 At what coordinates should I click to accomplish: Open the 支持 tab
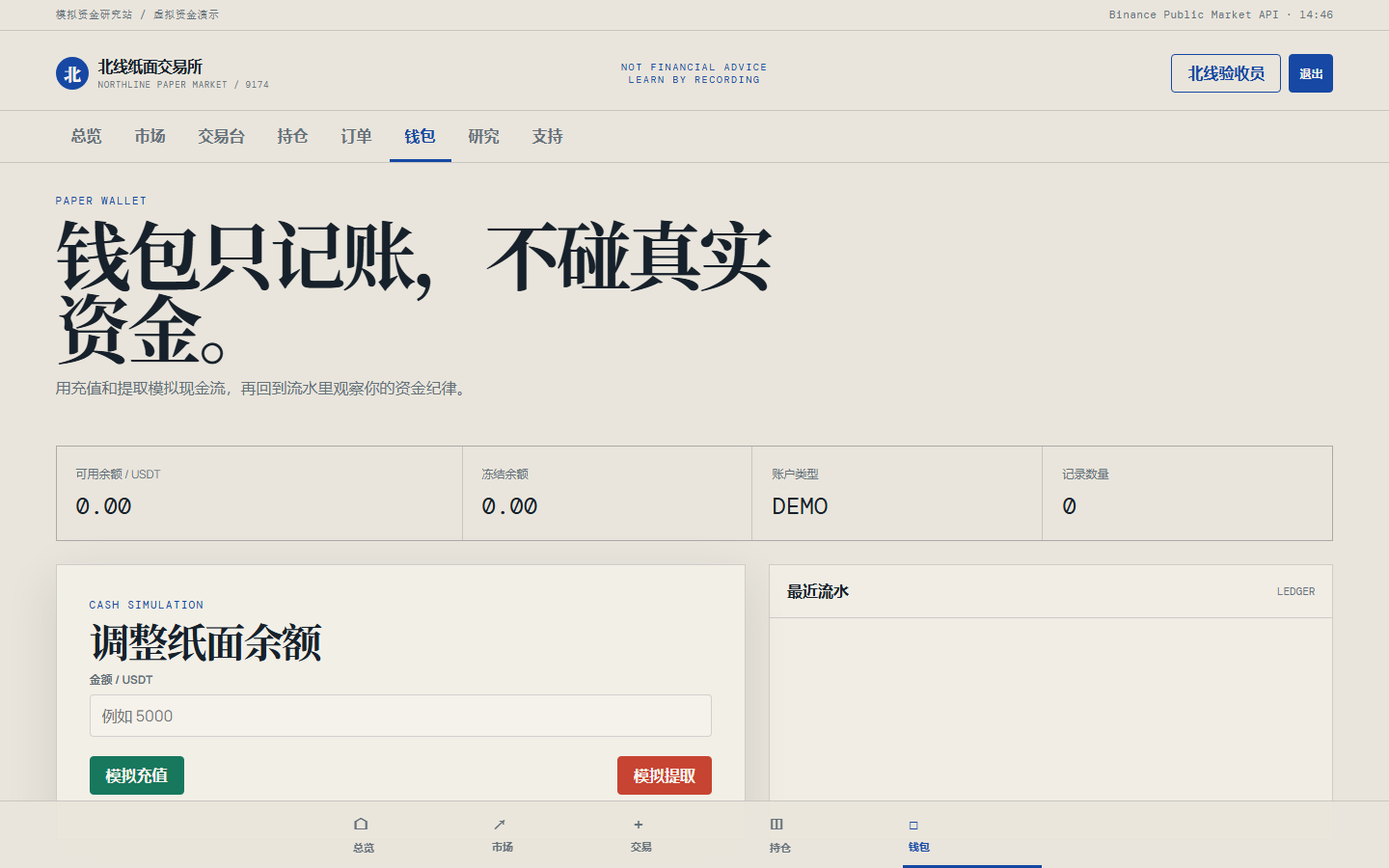click(x=547, y=136)
